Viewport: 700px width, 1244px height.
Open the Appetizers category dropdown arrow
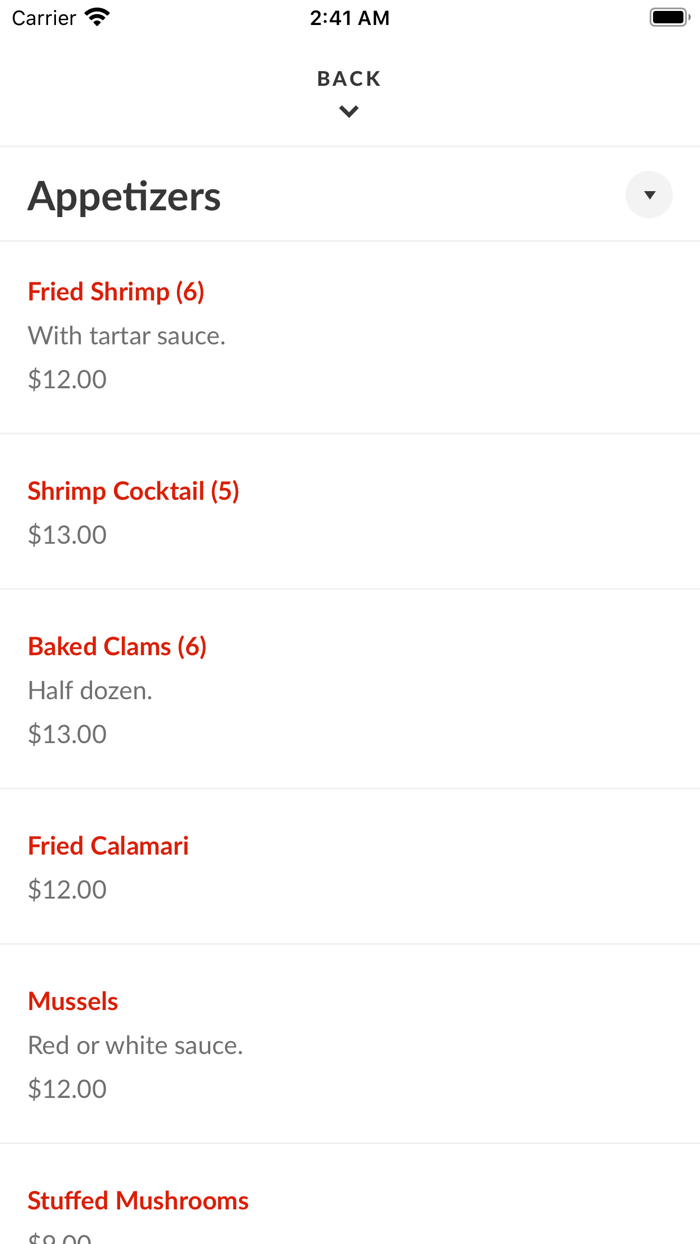click(649, 195)
